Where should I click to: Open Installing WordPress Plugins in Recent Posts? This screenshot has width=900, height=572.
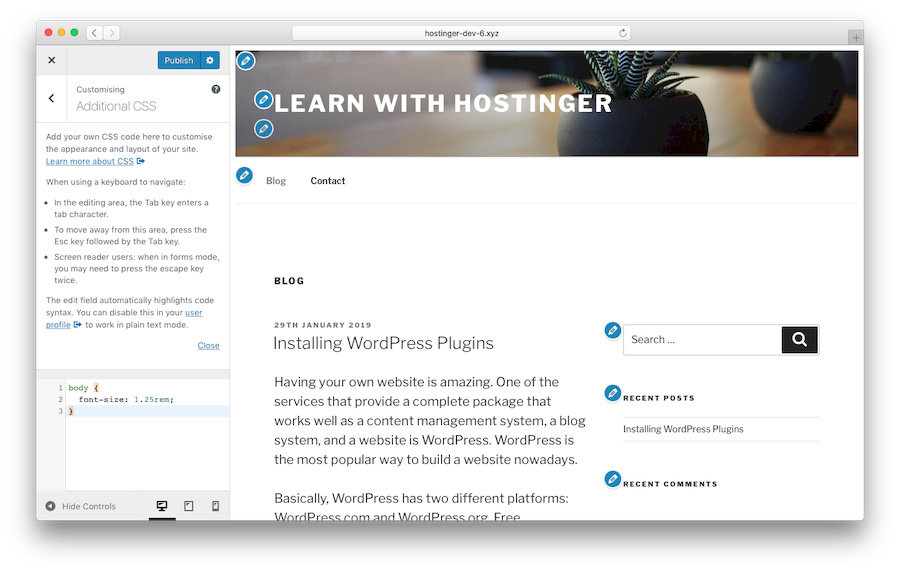click(683, 429)
